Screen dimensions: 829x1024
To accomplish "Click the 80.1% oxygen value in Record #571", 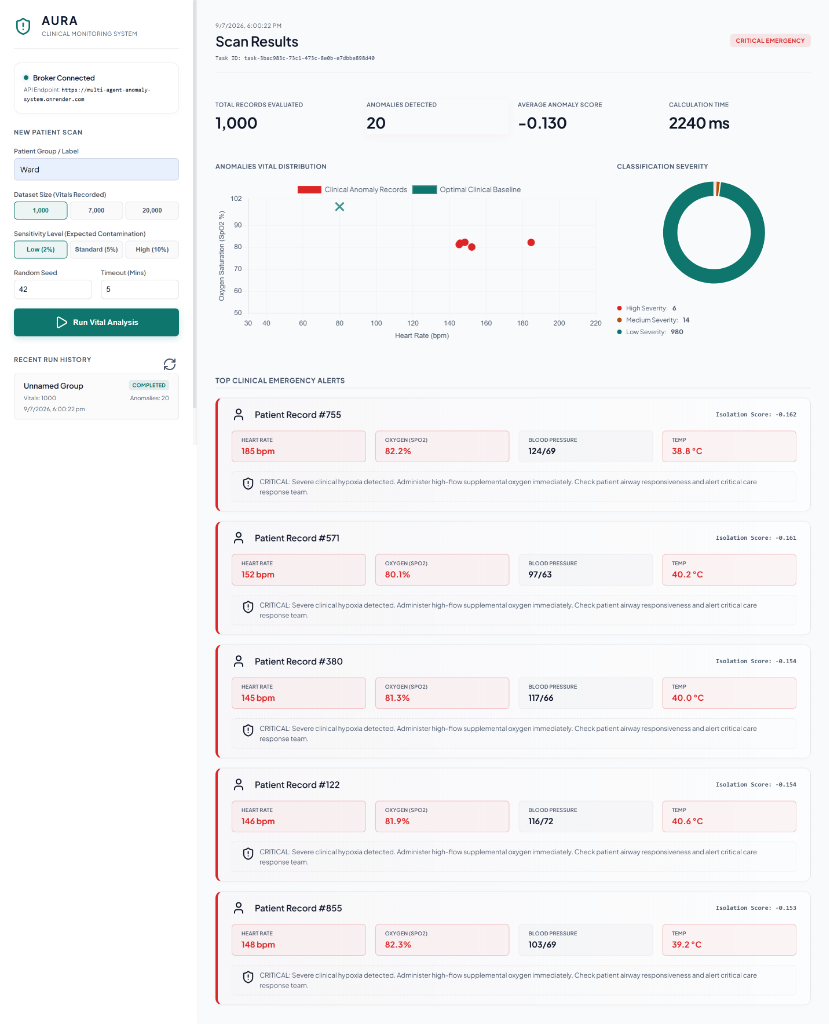I will click(x=397, y=575).
